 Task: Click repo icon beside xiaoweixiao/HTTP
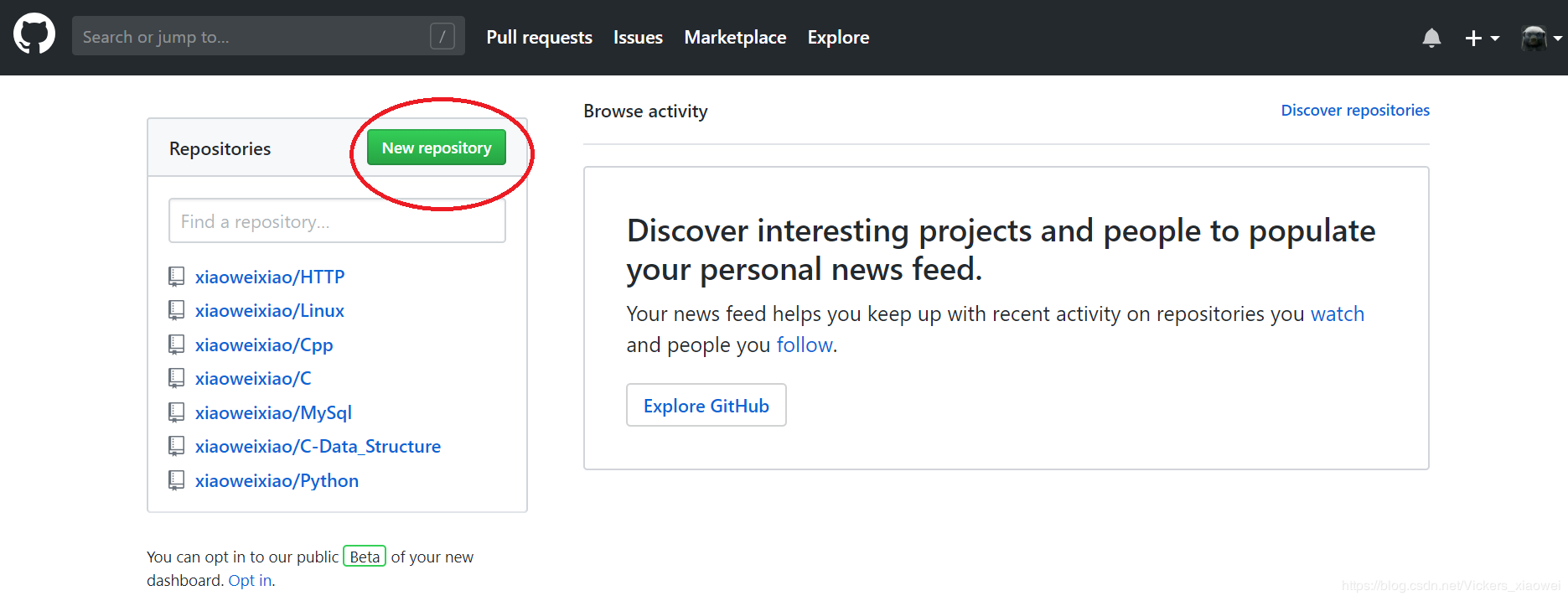click(177, 277)
